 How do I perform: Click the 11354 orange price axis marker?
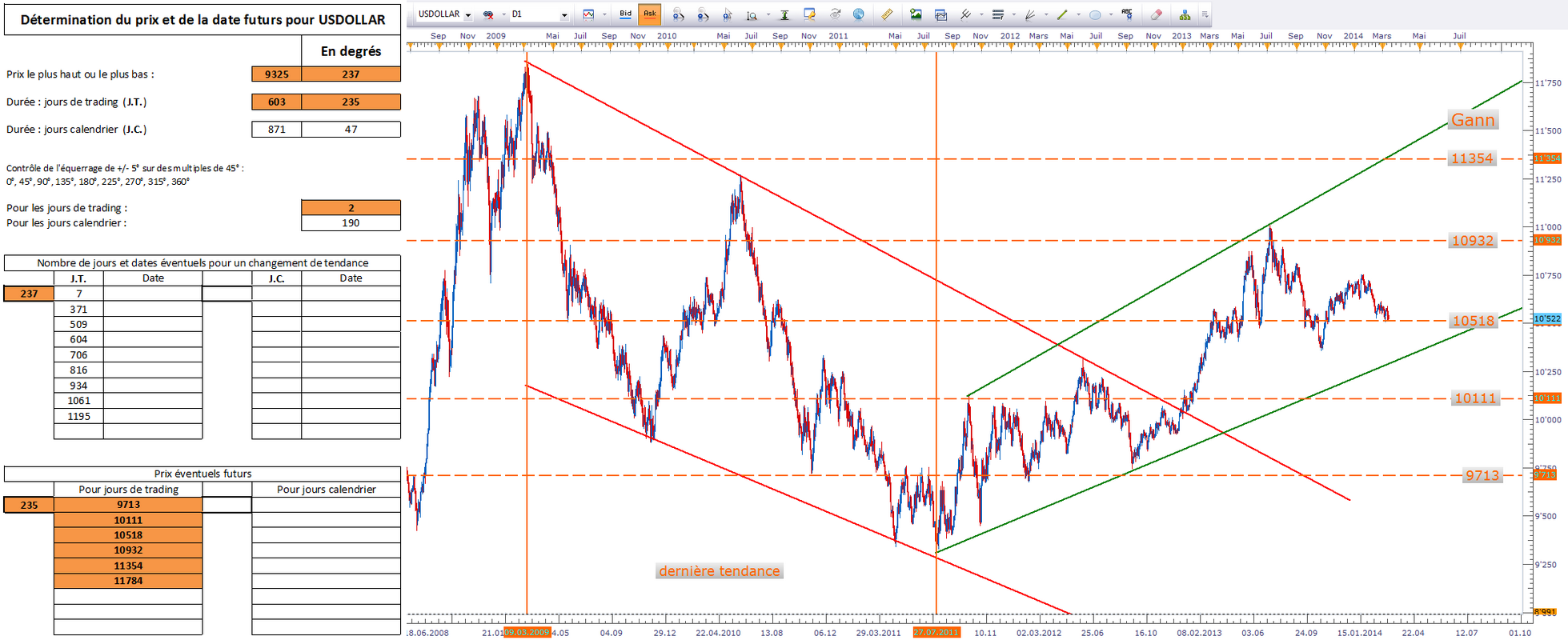coord(1546,158)
